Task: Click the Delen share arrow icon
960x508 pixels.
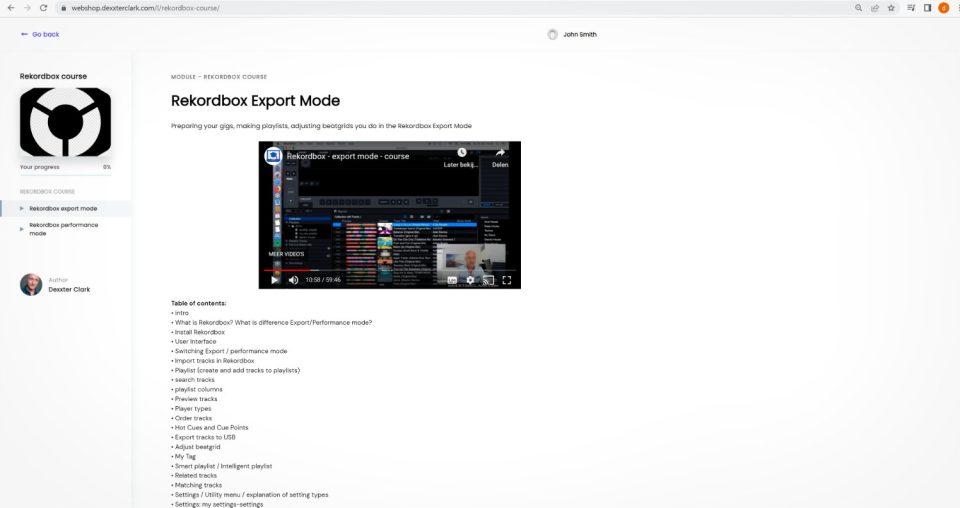Action: pyautogui.click(x=500, y=152)
